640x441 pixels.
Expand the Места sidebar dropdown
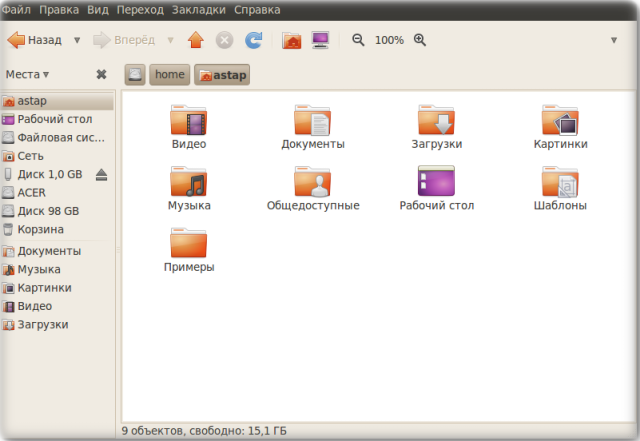28,74
